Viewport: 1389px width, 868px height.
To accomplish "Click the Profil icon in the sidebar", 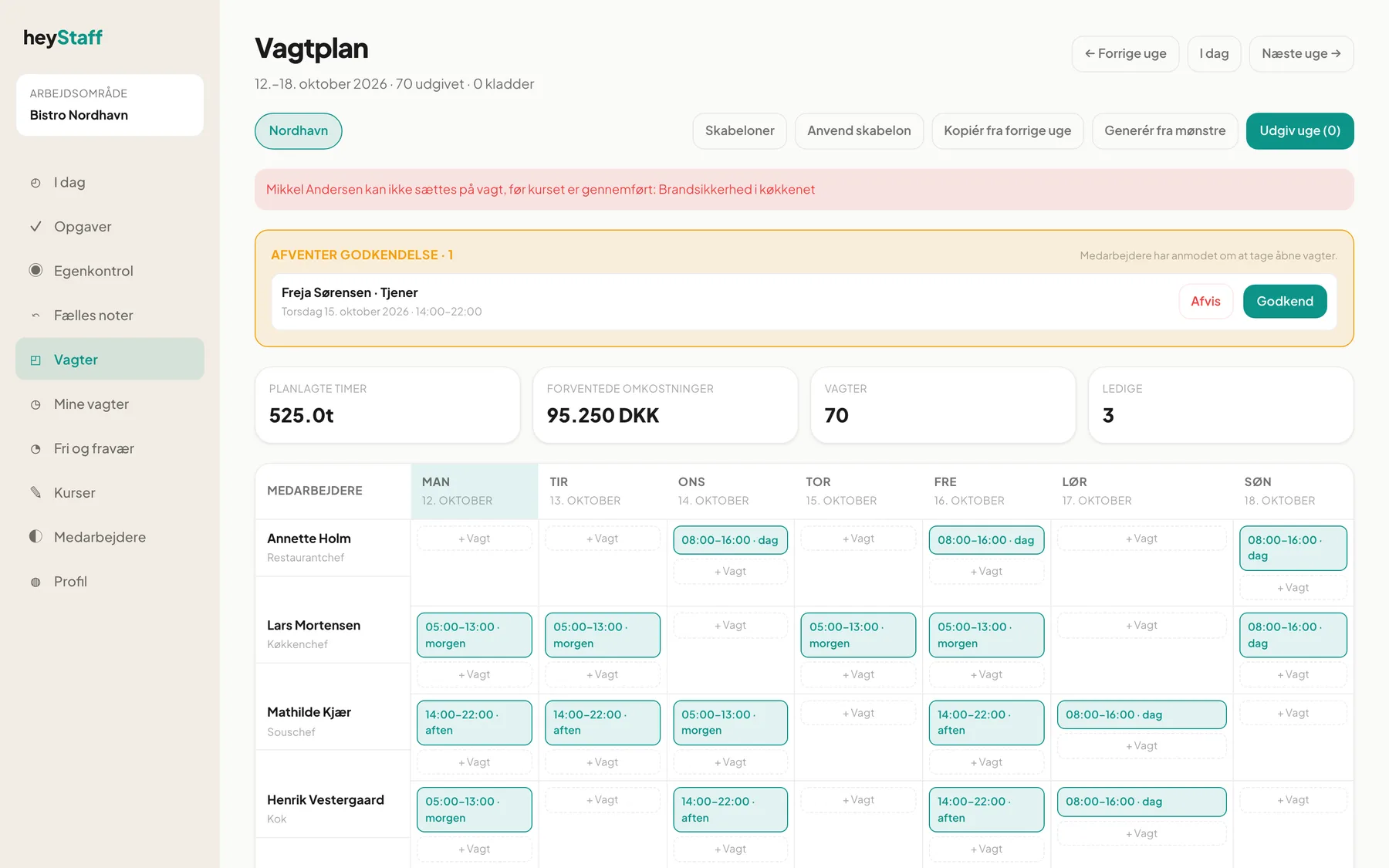I will click(35, 582).
